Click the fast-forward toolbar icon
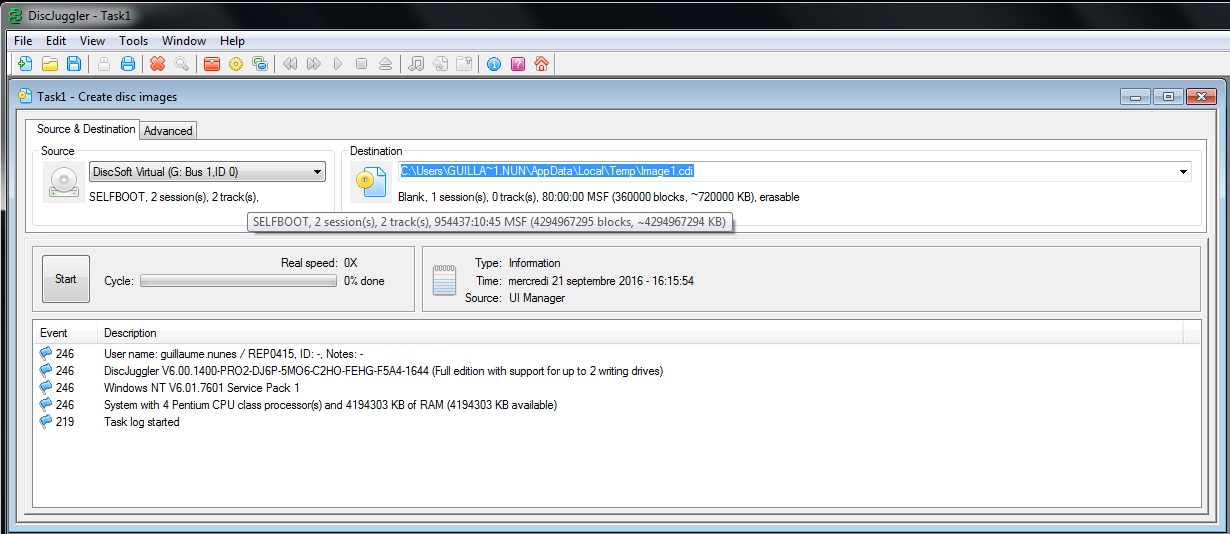Image resolution: width=1230 pixels, height=534 pixels. (x=314, y=64)
